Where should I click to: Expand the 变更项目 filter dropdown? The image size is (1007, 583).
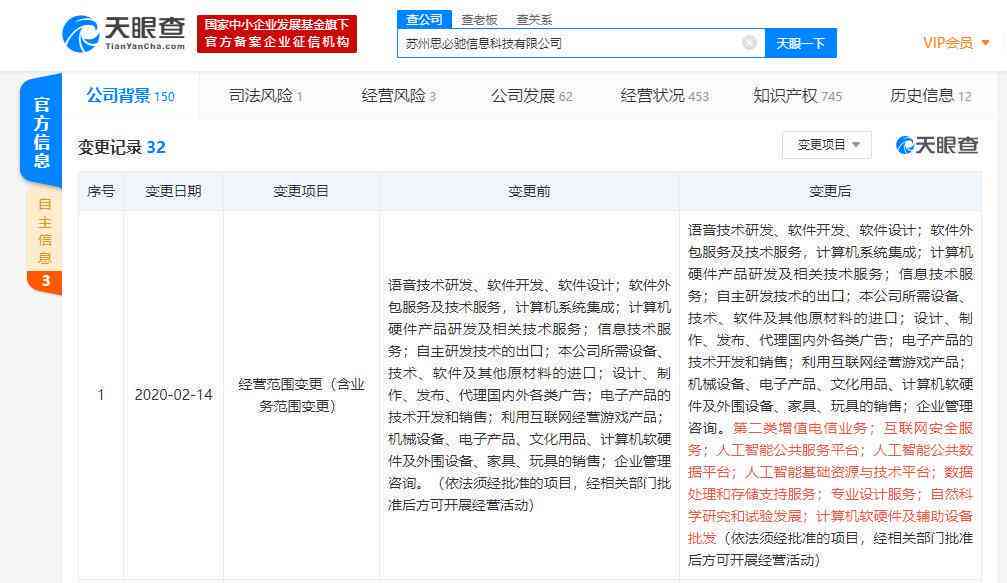tap(827, 145)
